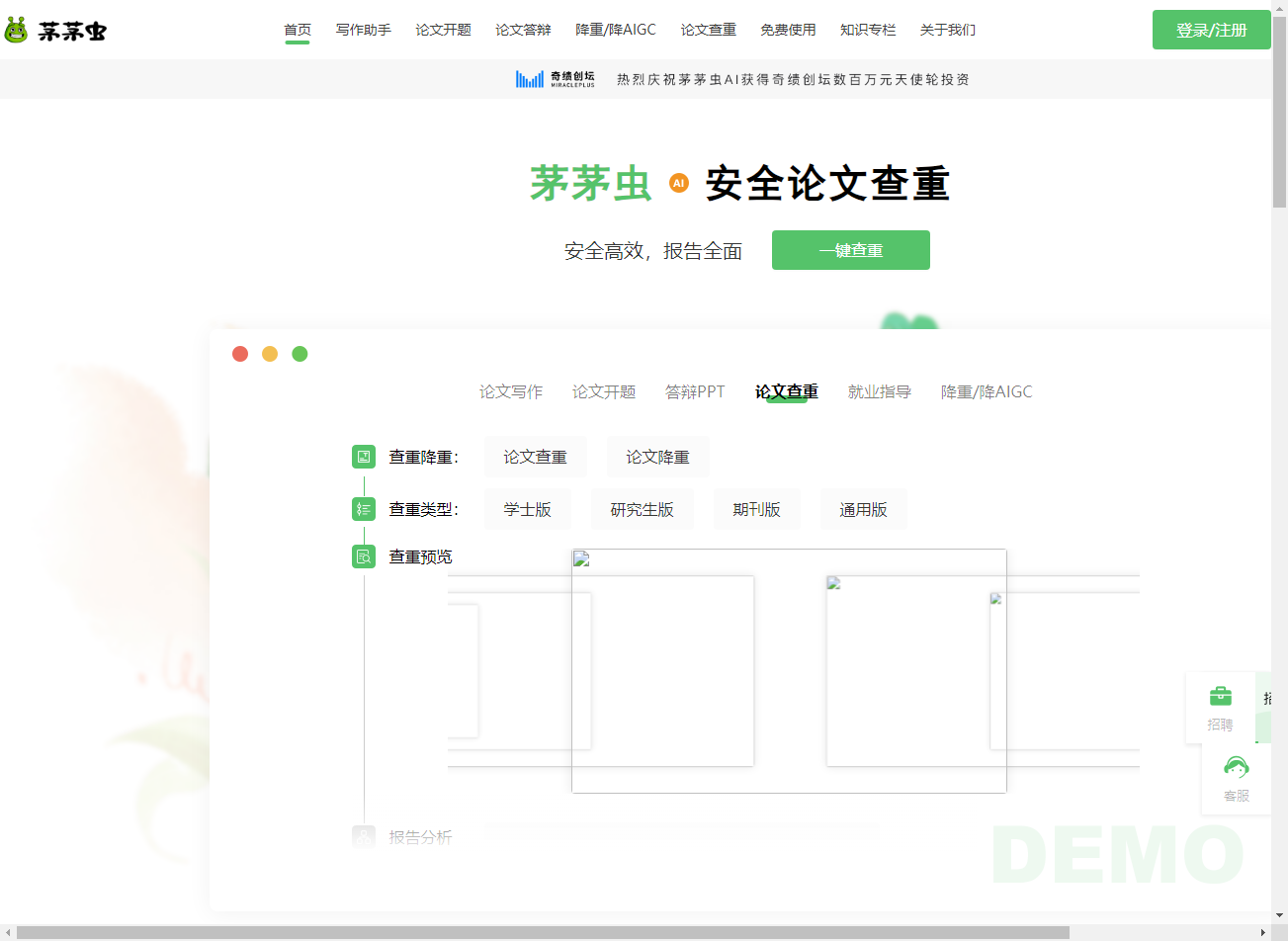1288x941 pixels.
Task: Choose the 研究生版 check type
Action: (643, 509)
